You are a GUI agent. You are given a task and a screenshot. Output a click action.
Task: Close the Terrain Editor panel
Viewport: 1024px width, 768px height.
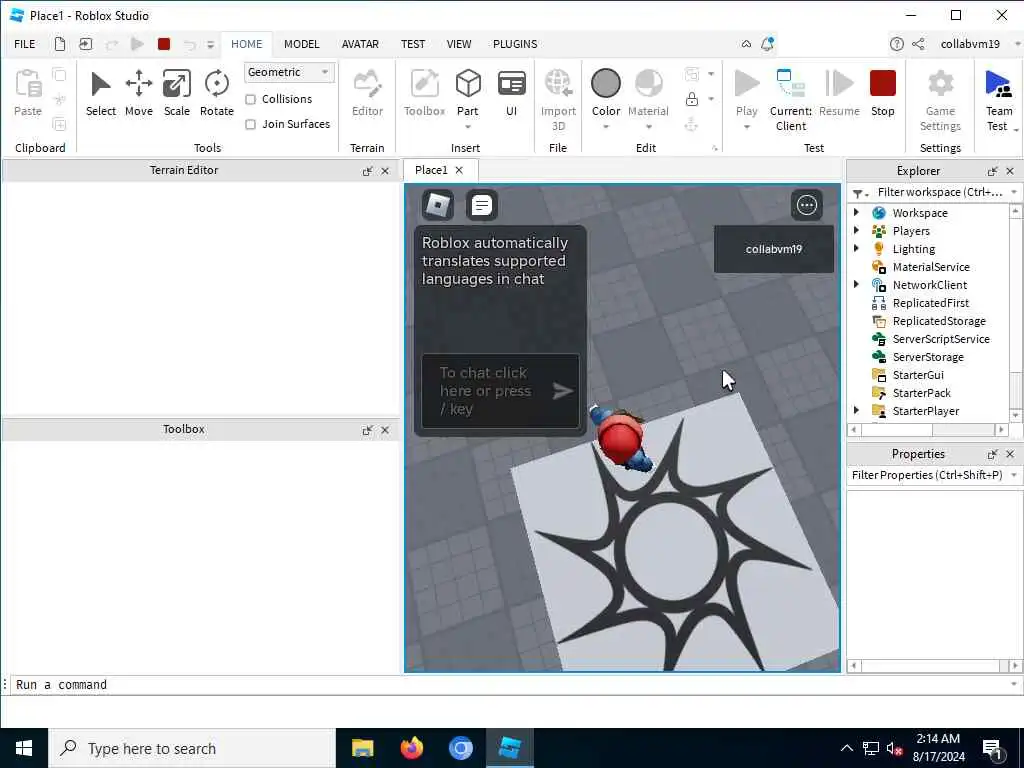pyautogui.click(x=385, y=171)
